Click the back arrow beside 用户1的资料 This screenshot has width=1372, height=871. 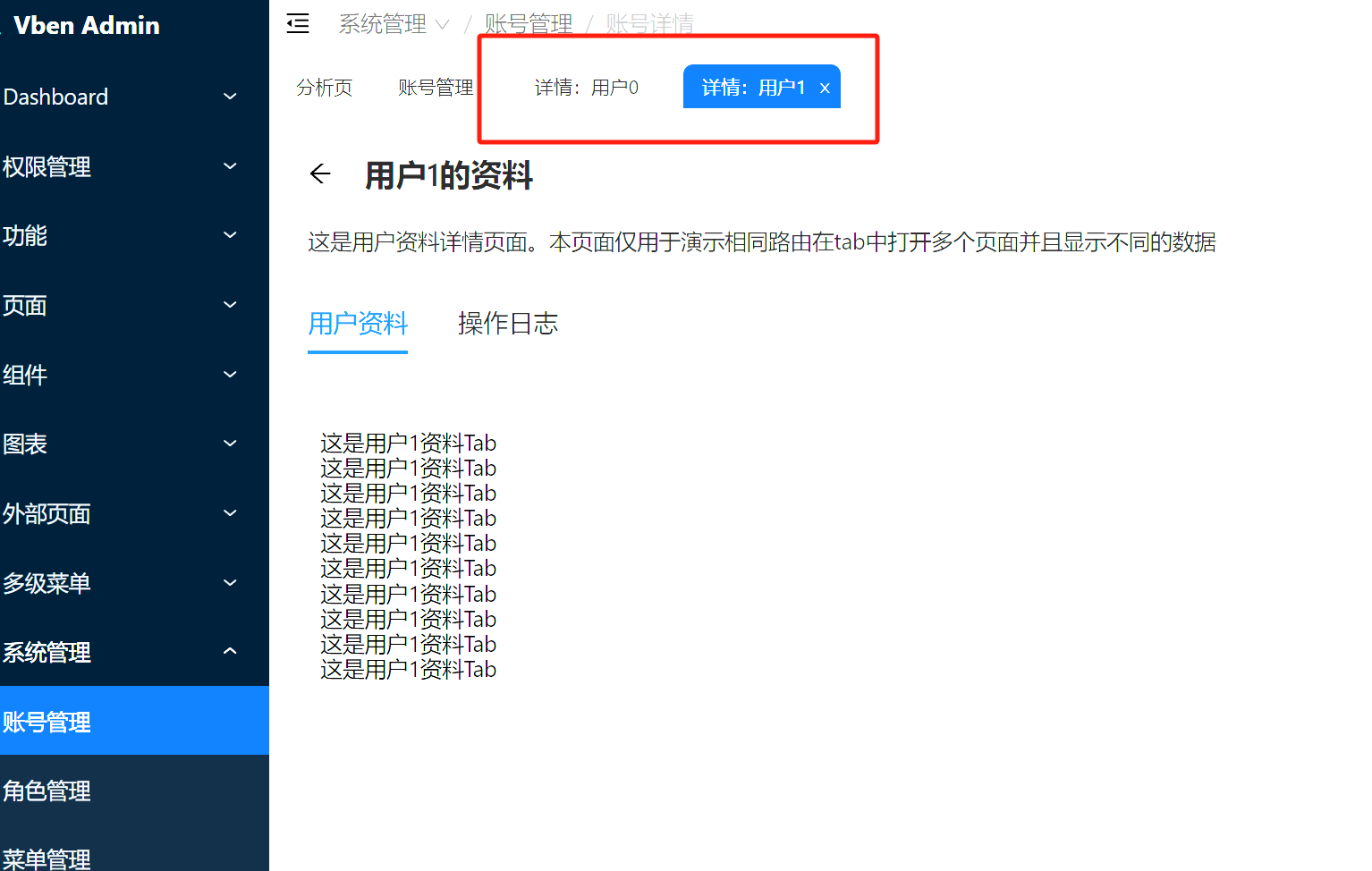[320, 173]
